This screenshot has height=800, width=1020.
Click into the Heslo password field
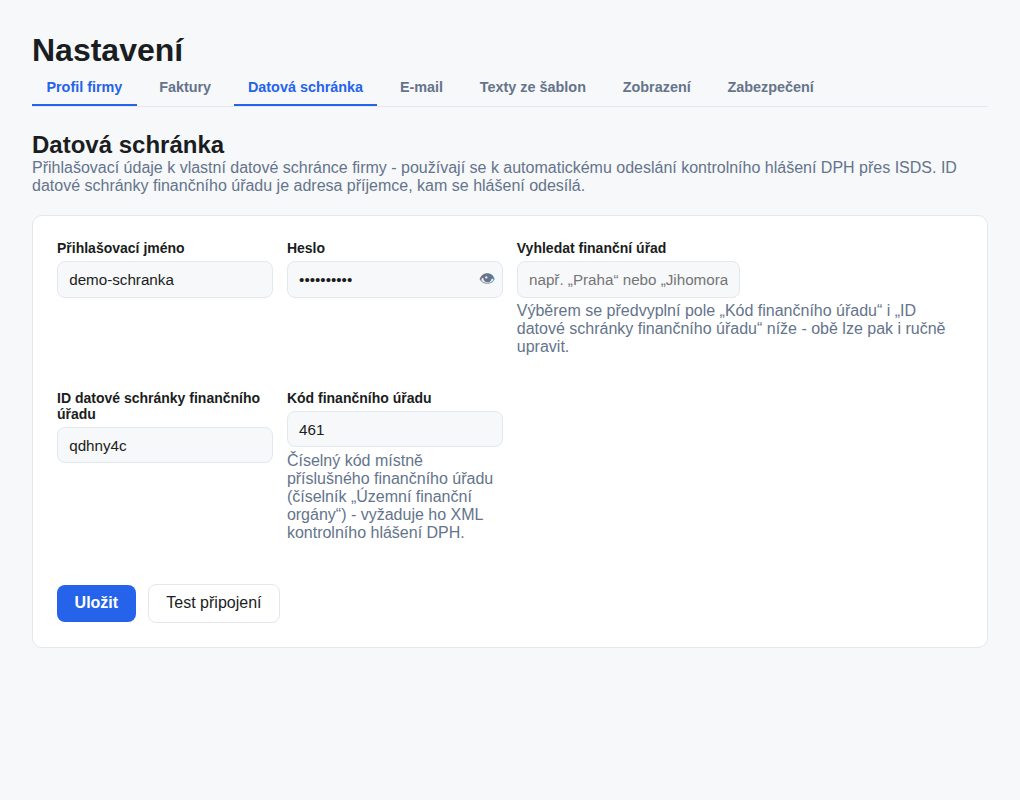395,280
